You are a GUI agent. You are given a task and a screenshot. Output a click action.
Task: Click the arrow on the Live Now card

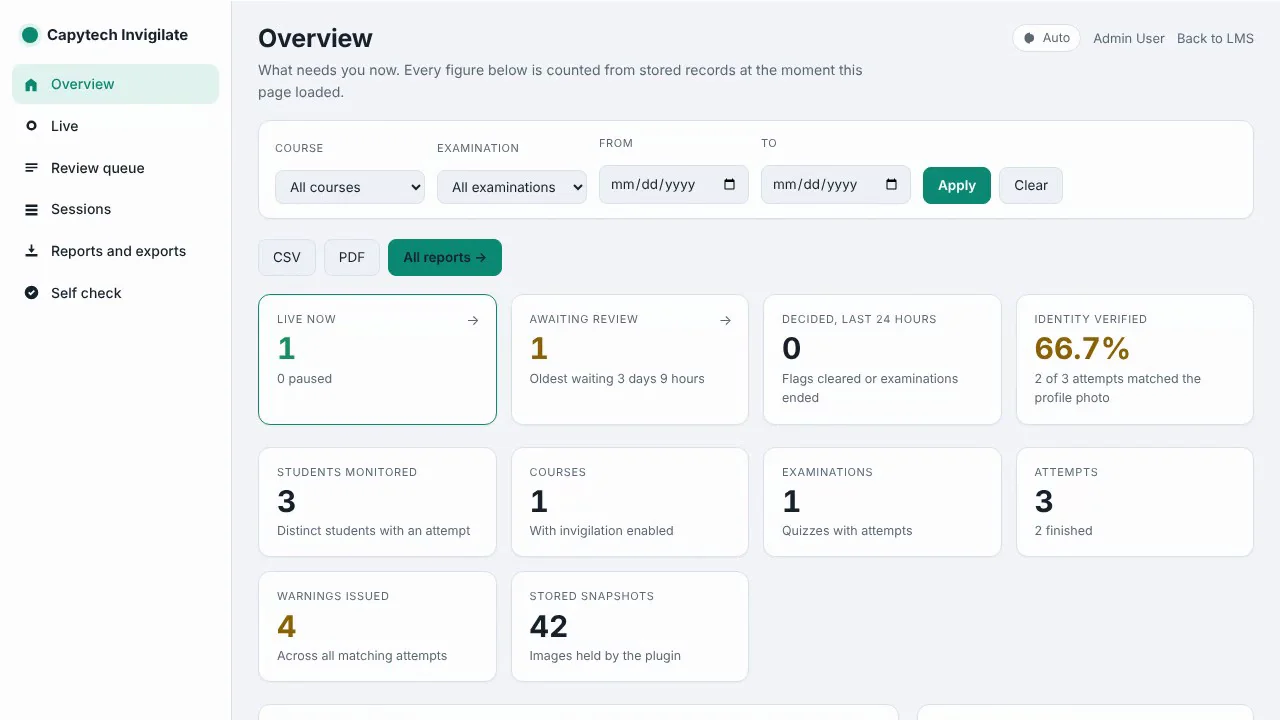[473, 320]
